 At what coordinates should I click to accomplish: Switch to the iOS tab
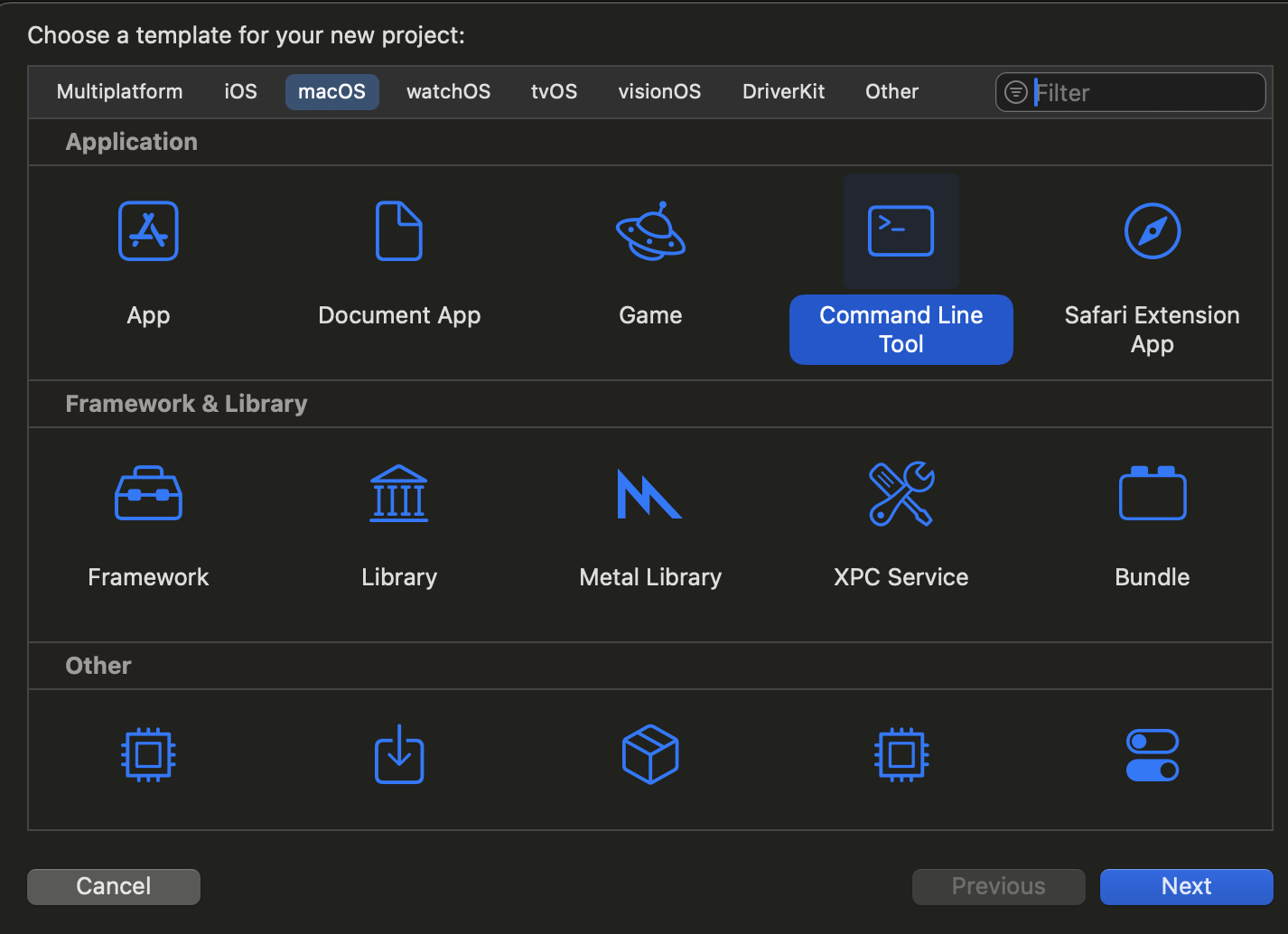pos(239,91)
